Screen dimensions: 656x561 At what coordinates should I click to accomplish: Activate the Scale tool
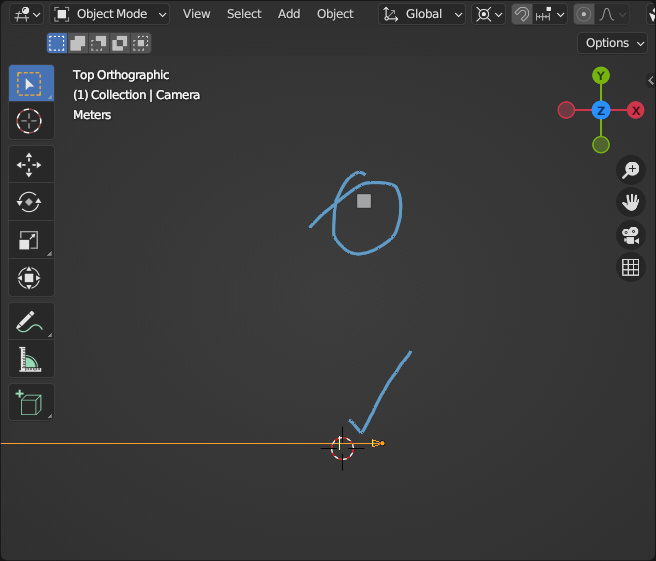30,240
